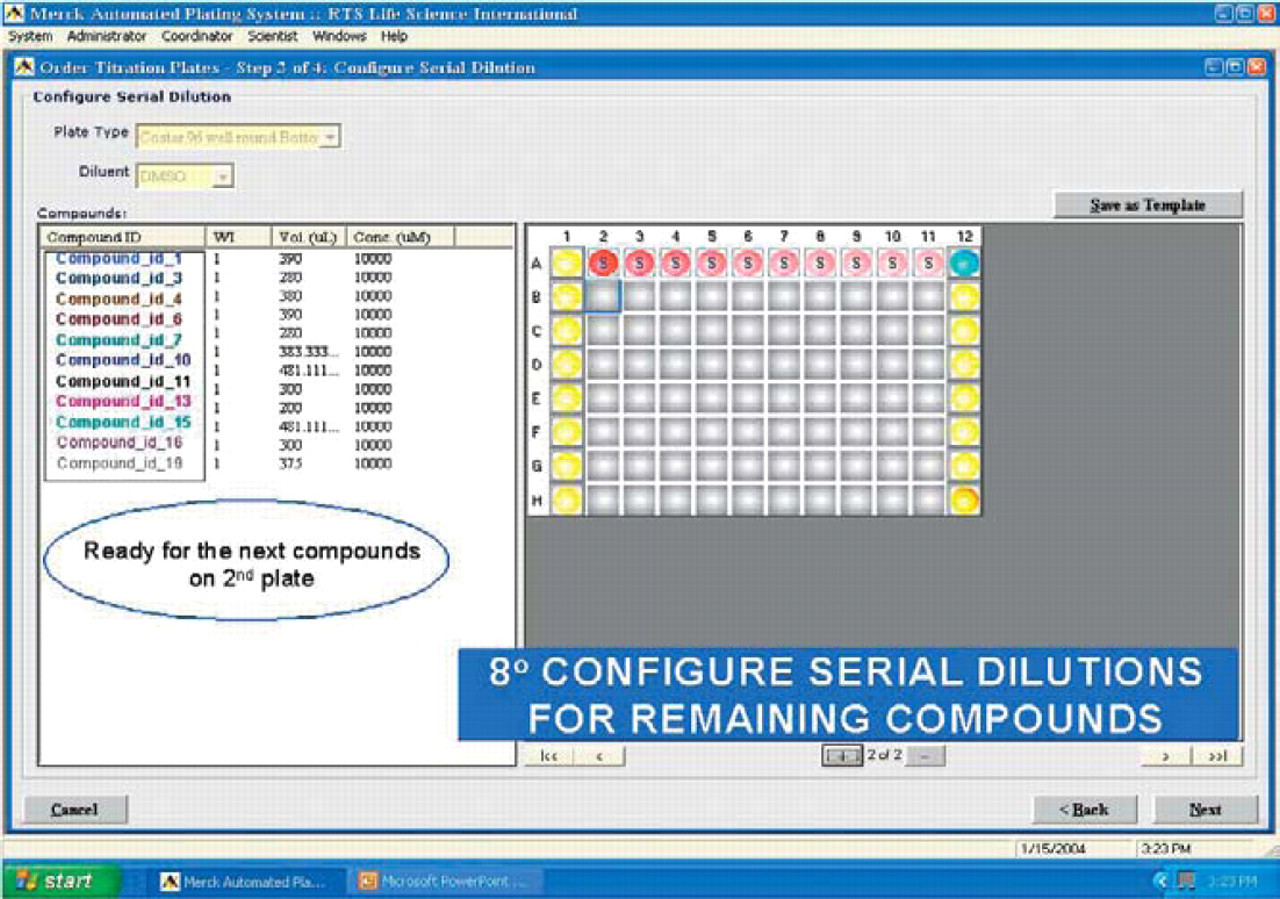Click the yellow well A1
Screen dimensions: 1280x899
tap(567, 263)
